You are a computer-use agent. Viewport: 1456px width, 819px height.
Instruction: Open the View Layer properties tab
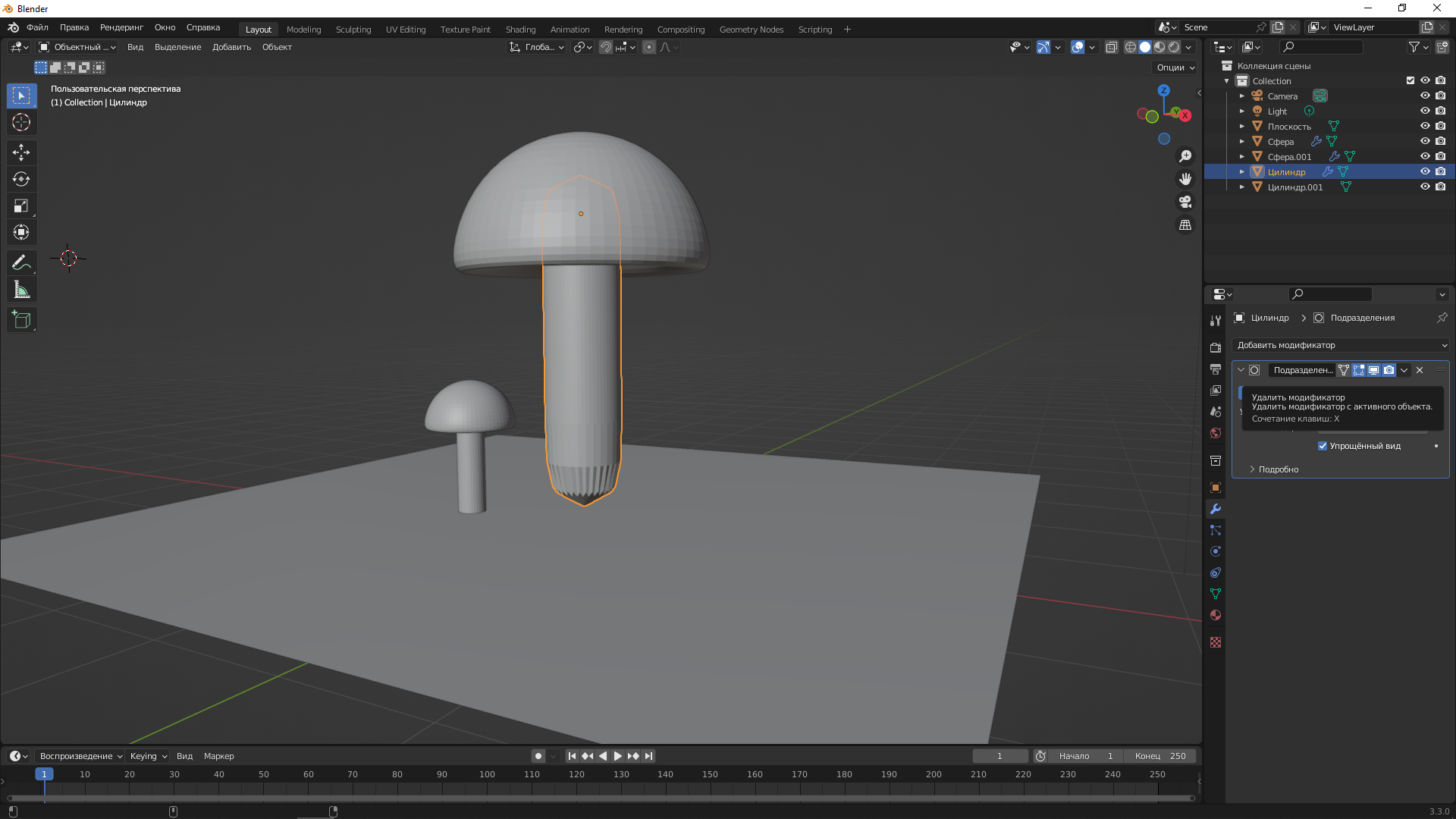[1216, 390]
